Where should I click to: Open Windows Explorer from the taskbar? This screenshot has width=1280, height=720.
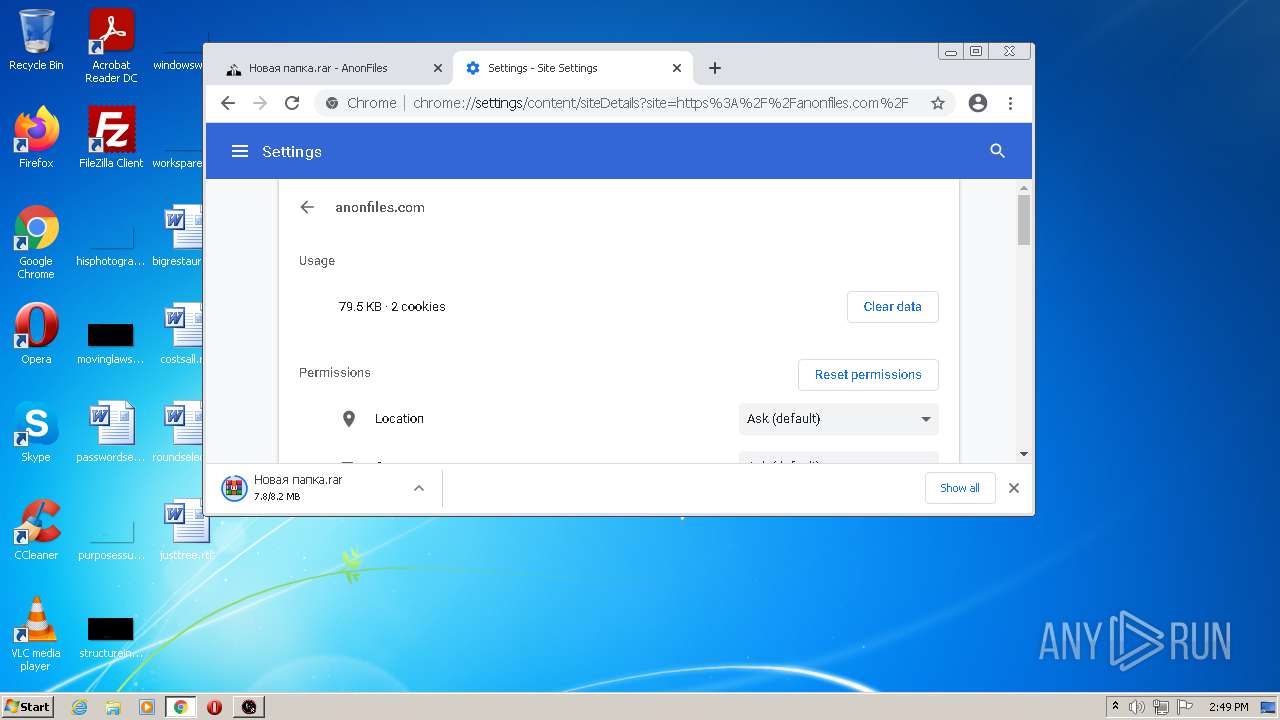113,707
